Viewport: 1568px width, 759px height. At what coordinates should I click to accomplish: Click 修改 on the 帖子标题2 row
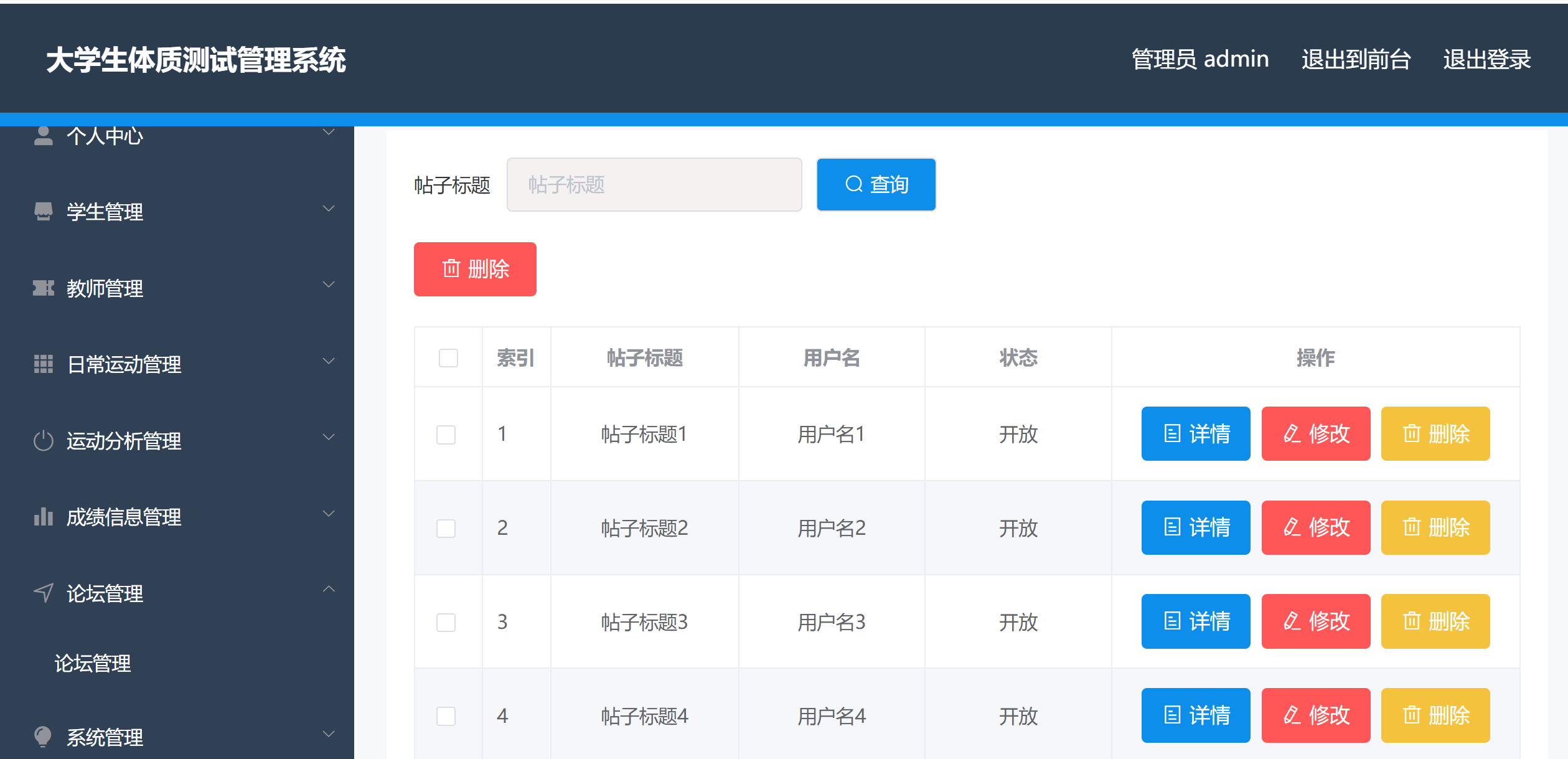(x=1315, y=527)
